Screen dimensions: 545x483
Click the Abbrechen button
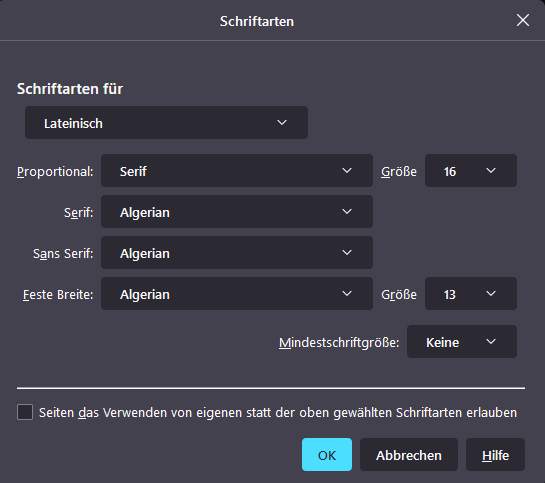coord(409,455)
